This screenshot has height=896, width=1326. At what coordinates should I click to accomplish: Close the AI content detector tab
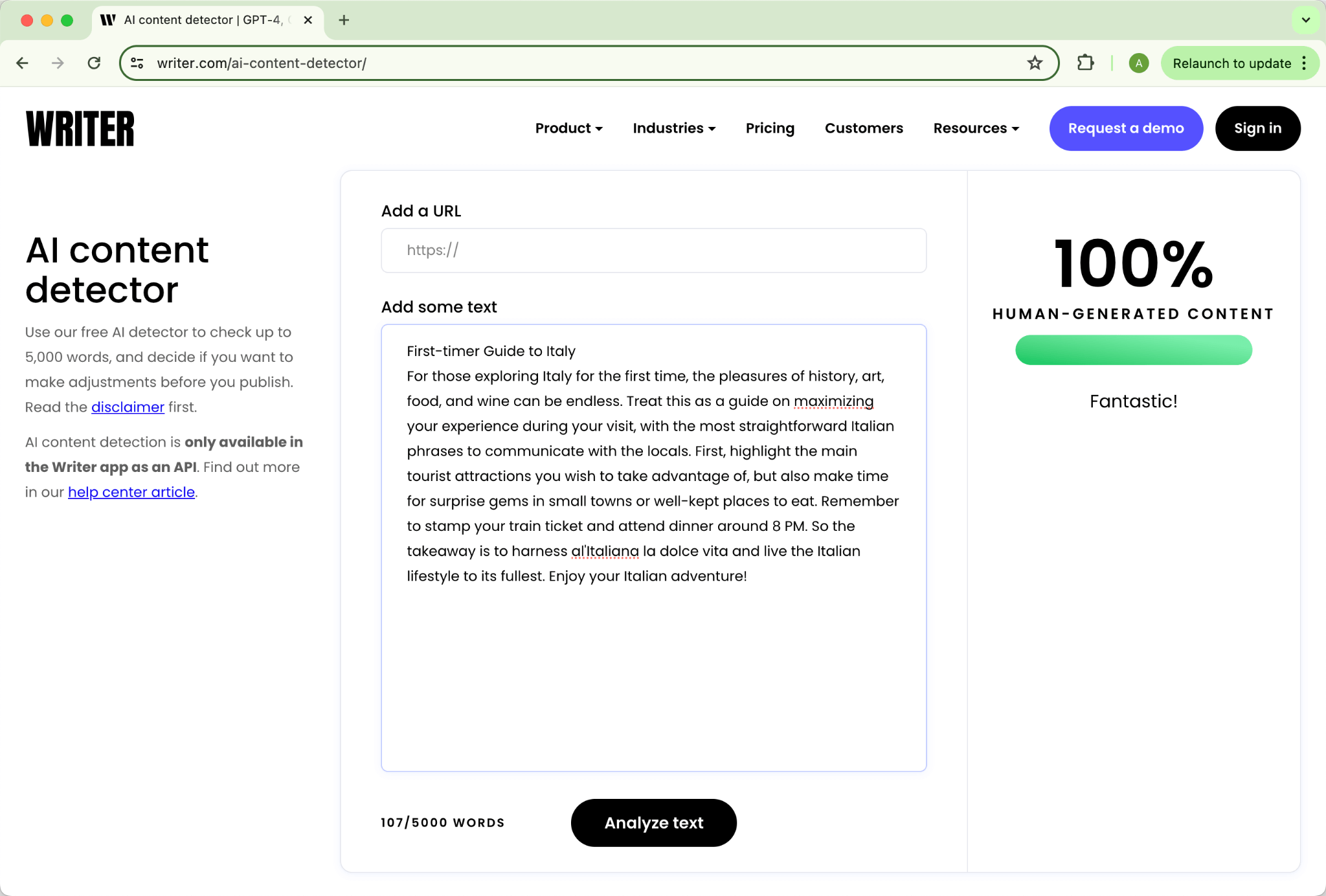[308, 20]
